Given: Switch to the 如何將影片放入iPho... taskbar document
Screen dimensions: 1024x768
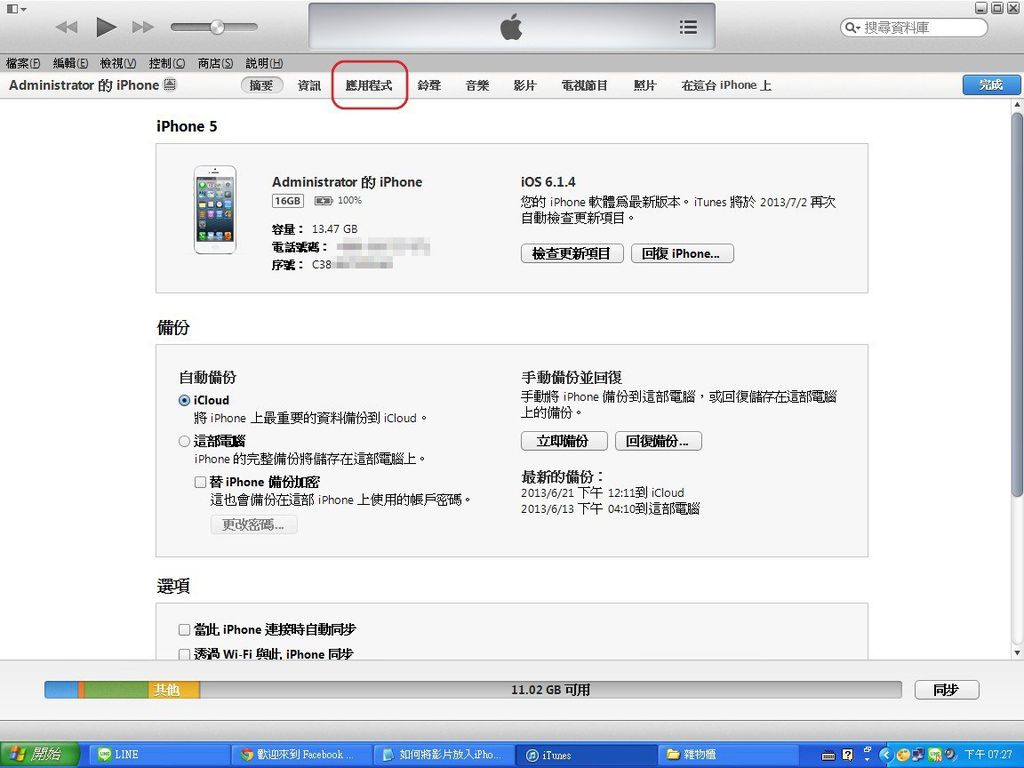Looking at the screenshot, I should [x=443, y=754].
